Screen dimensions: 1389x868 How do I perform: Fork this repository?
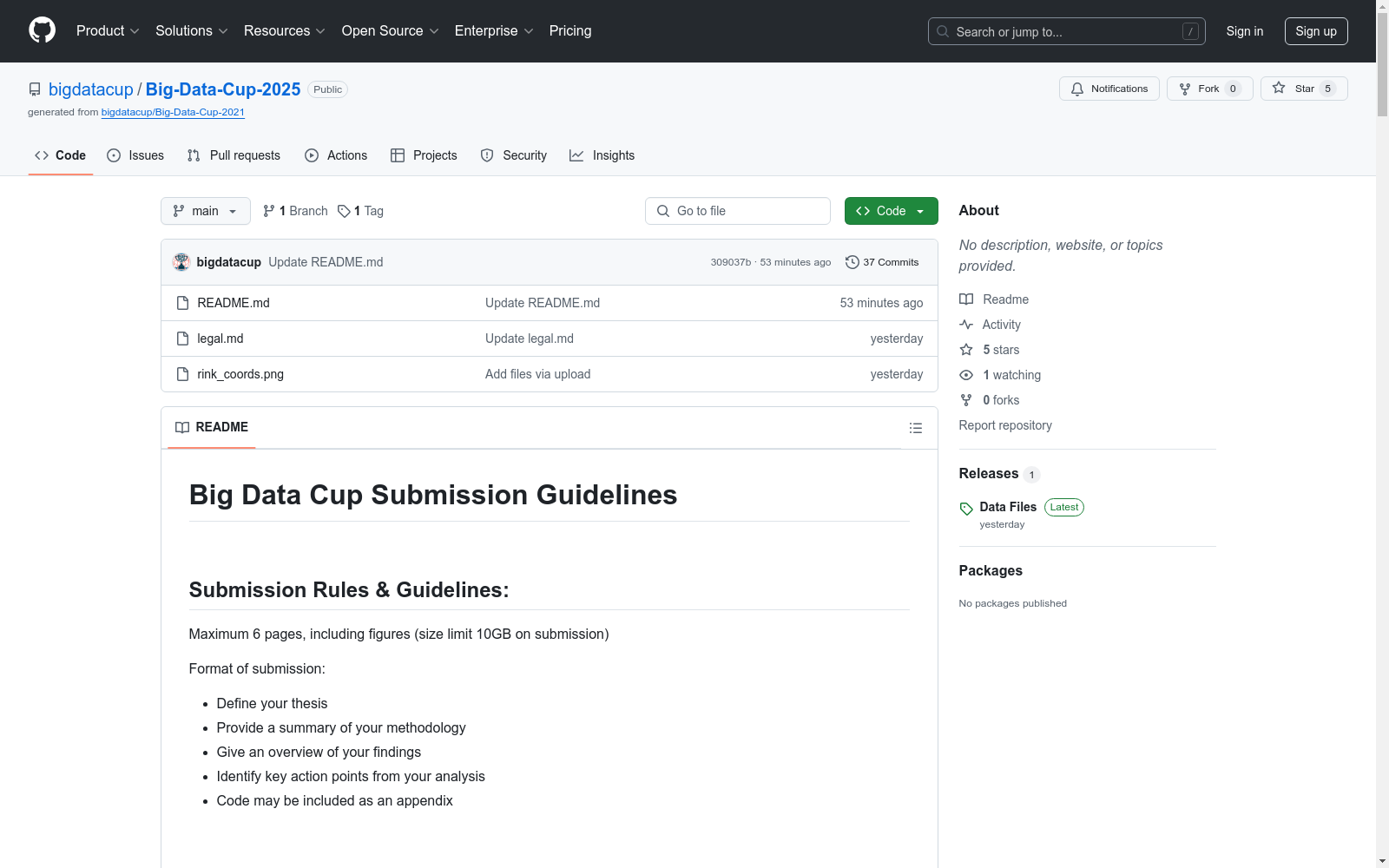coord(1208,89)
